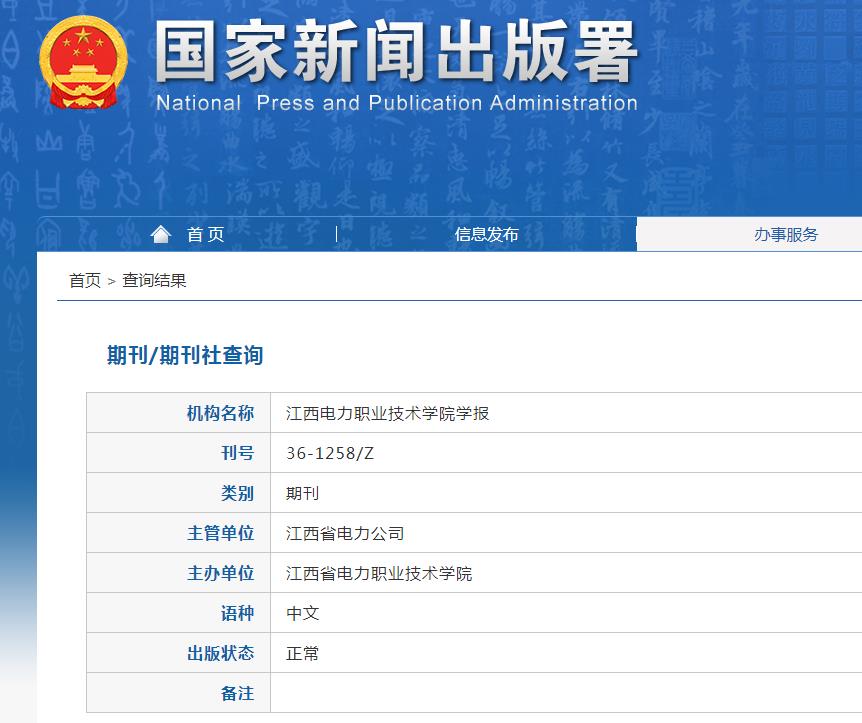The height and width of the screenshot is (723, 862).
Task: Click the home icon beside 首页
Action: (x=162, y=233)
